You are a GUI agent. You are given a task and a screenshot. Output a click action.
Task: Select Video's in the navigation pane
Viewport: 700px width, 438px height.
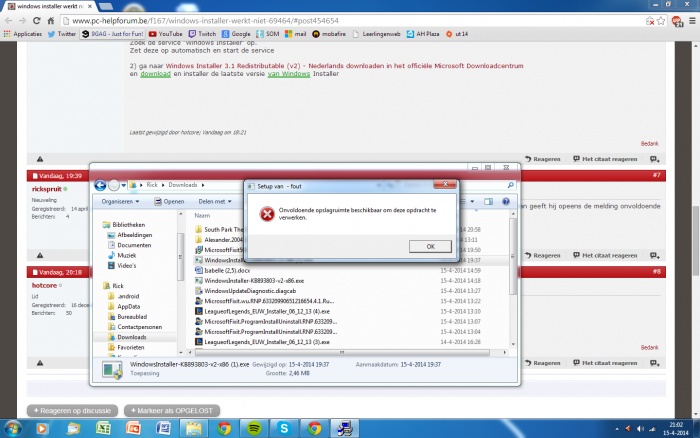point(122,266)
